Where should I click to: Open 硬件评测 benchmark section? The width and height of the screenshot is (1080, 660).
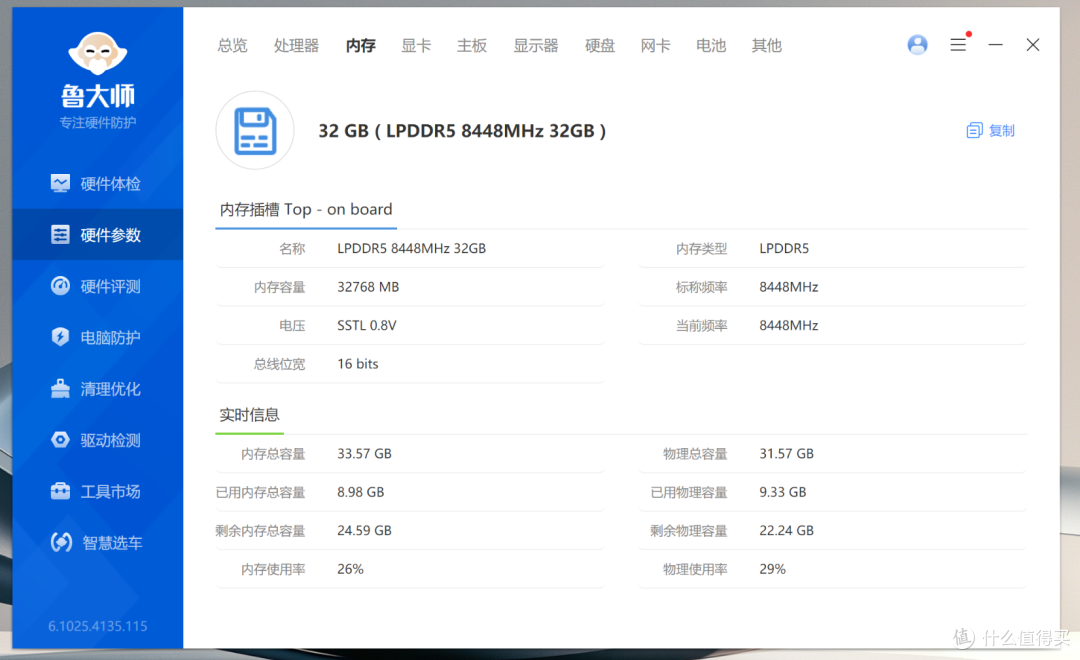(97, 286)
